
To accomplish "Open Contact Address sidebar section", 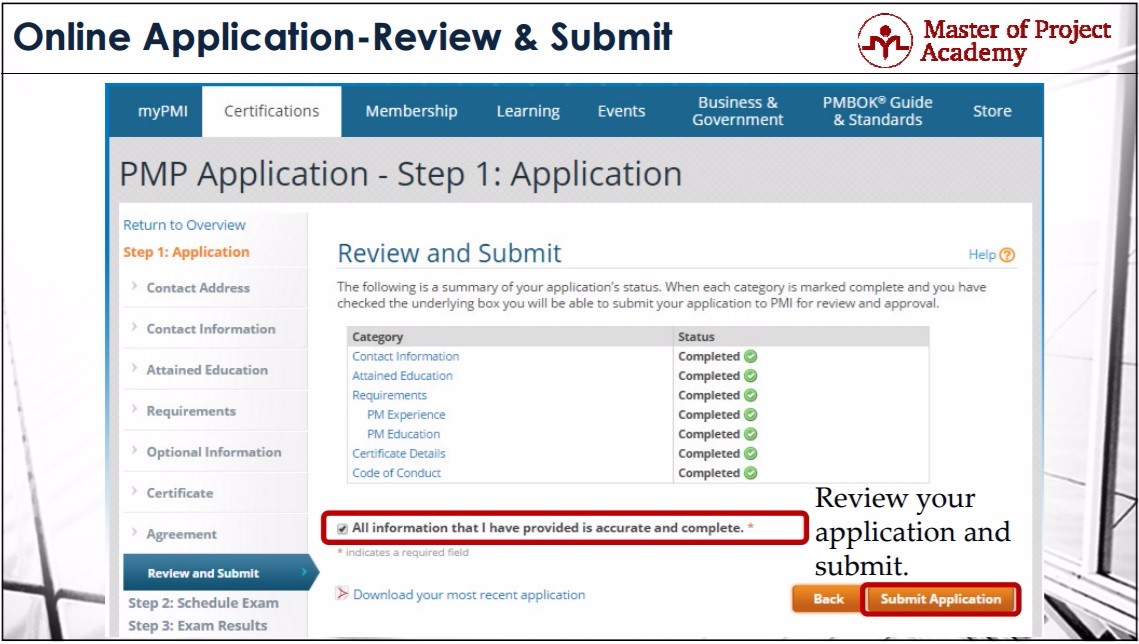I will [x=198, y=288].
